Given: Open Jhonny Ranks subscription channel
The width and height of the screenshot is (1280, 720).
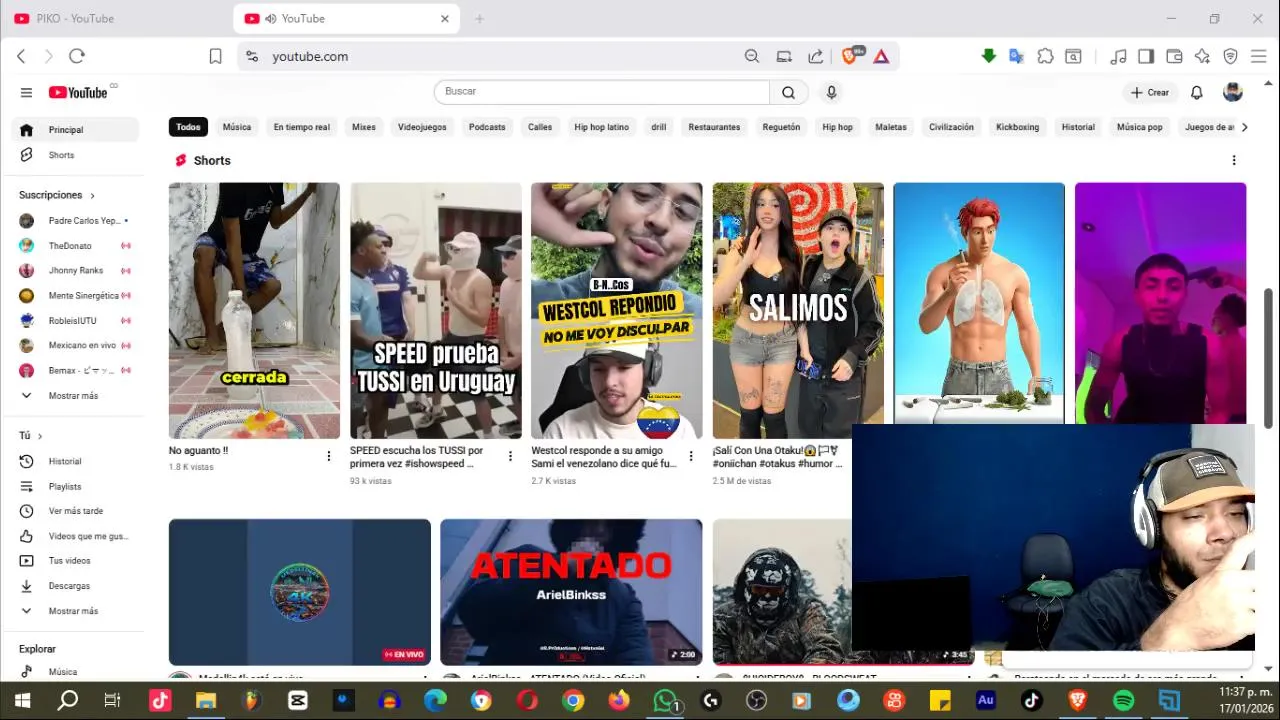Looking at the screenshot, I should coord(76,271).
